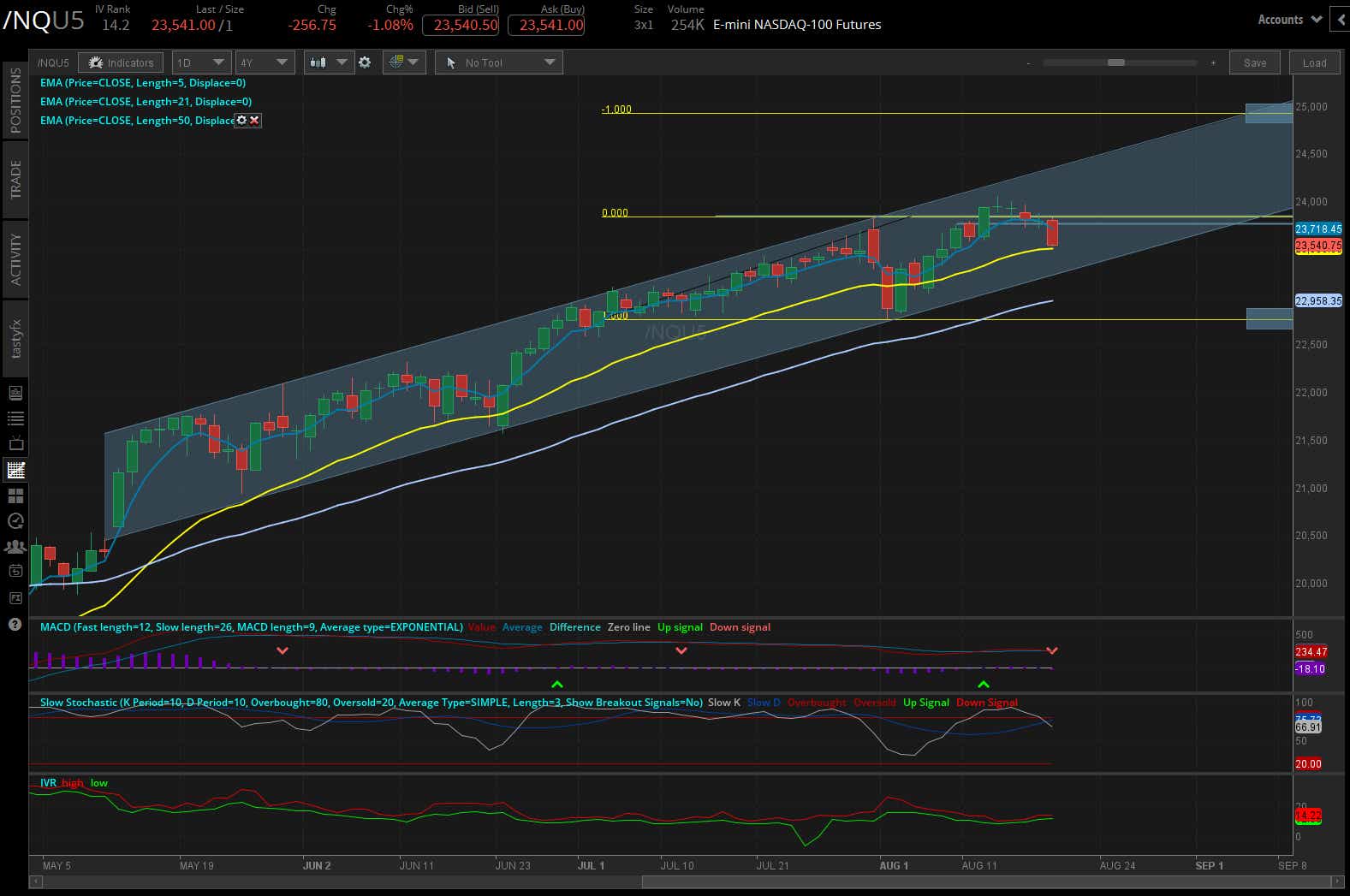Click the 22,958.35 price tag on axis
1350x896 pixels.
click(x=1318, y=301)
